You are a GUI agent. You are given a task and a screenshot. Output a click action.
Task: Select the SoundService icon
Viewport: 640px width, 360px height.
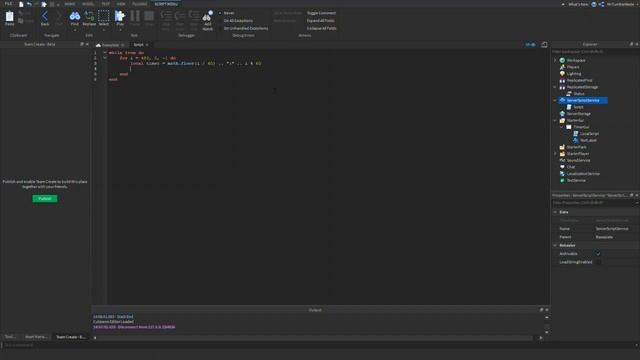click(562, 160)
